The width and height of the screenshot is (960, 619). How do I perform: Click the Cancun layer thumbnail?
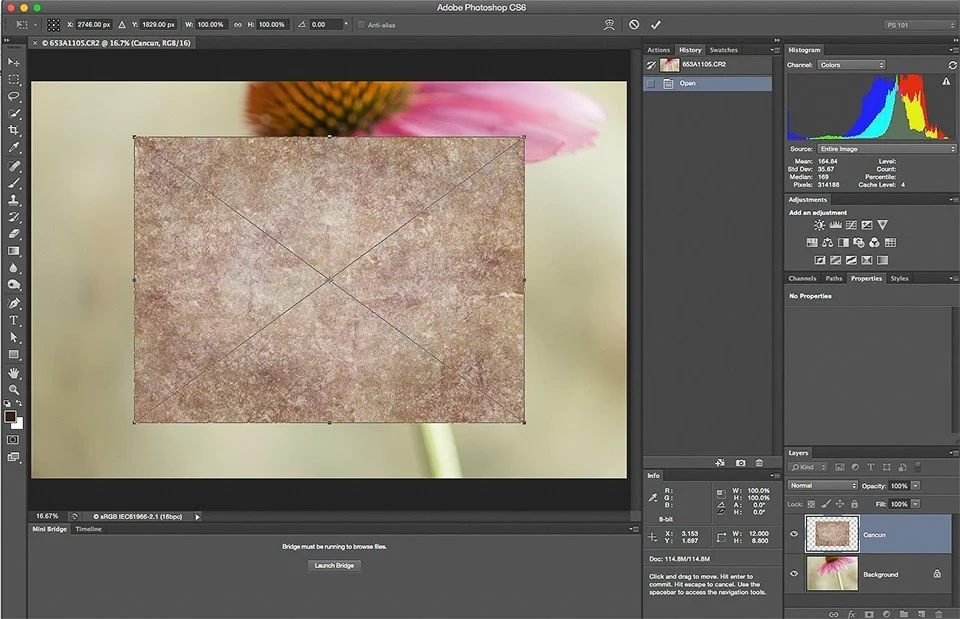832,534
